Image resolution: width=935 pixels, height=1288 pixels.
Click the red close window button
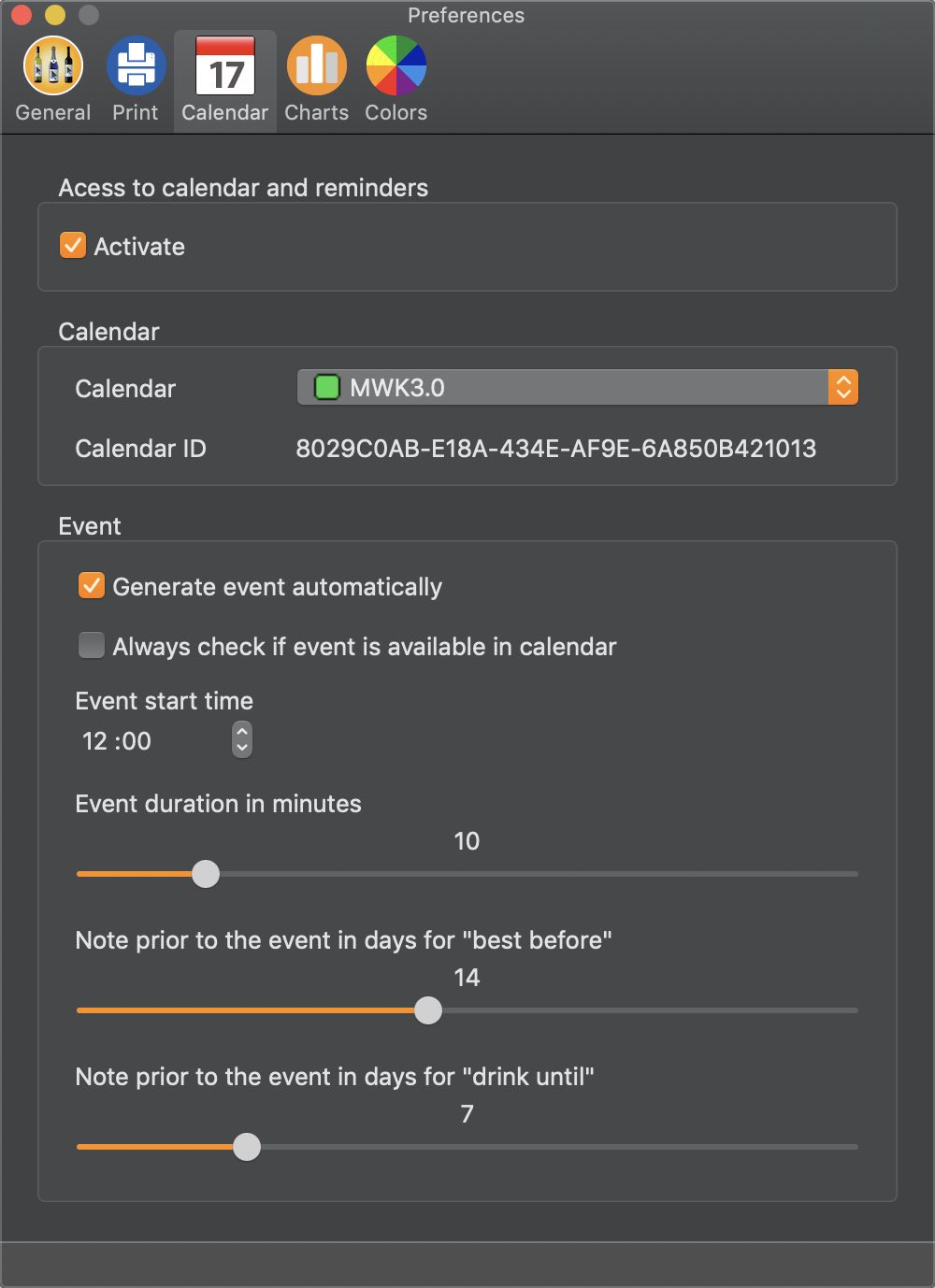pyautogui.click(x=22, y=15)
